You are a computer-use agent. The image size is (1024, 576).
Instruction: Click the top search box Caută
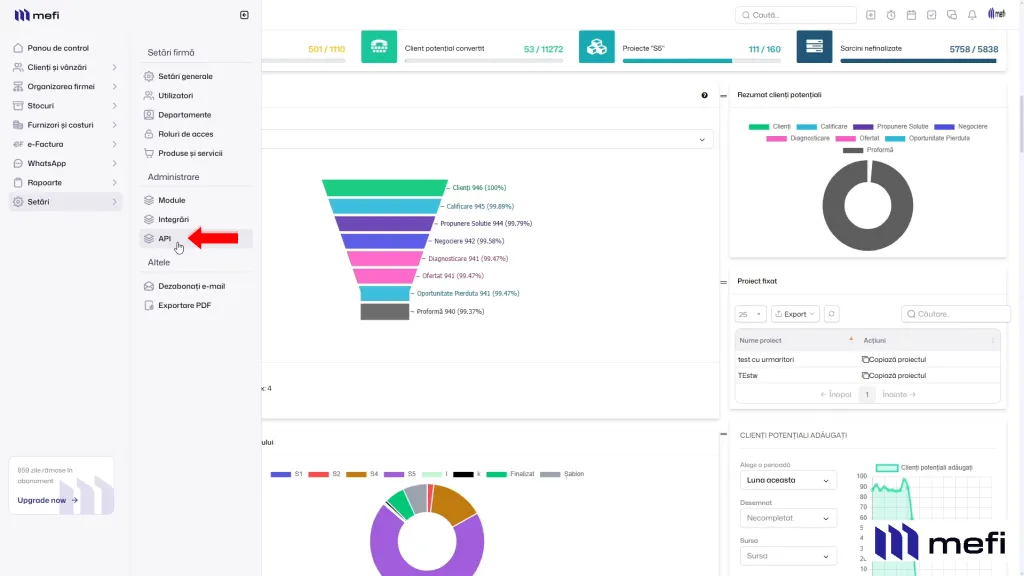[x=795, y=15]
